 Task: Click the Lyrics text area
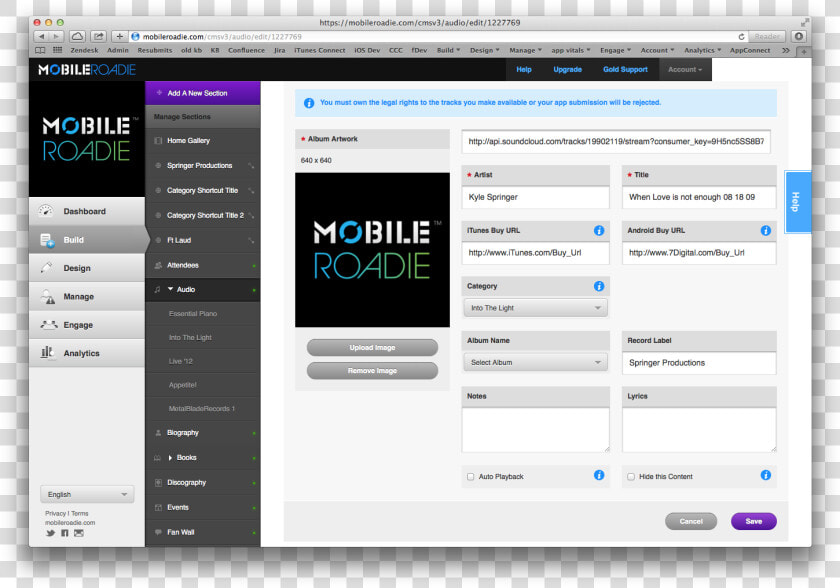coord(699,430)
